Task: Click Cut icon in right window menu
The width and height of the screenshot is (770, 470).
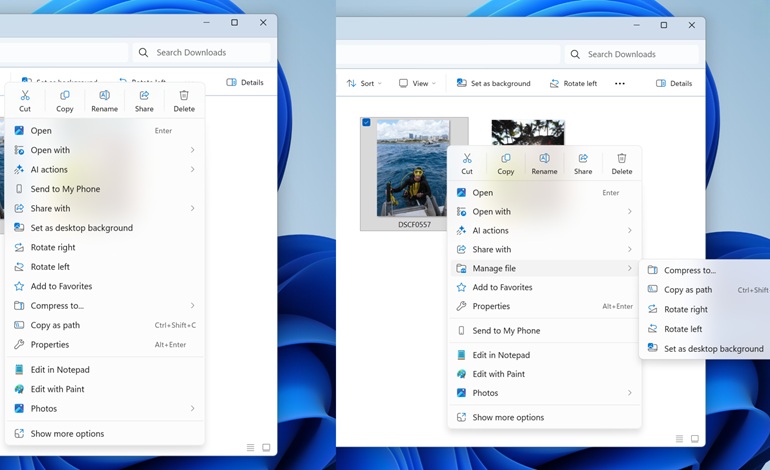Action: pyautogui.click(x=467, y=158)
